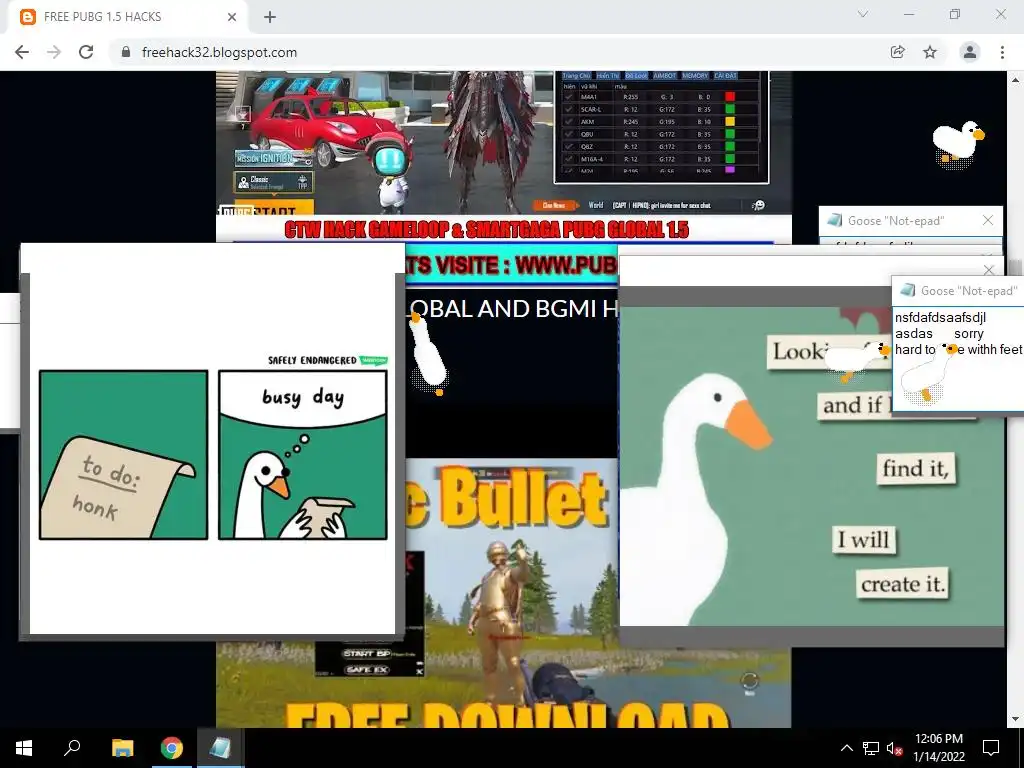Viewport: 1024px width, 768px height.
Task: Click the text 'nsfdafdsaafsdjl' in the Not-epad
Action: 940,318
